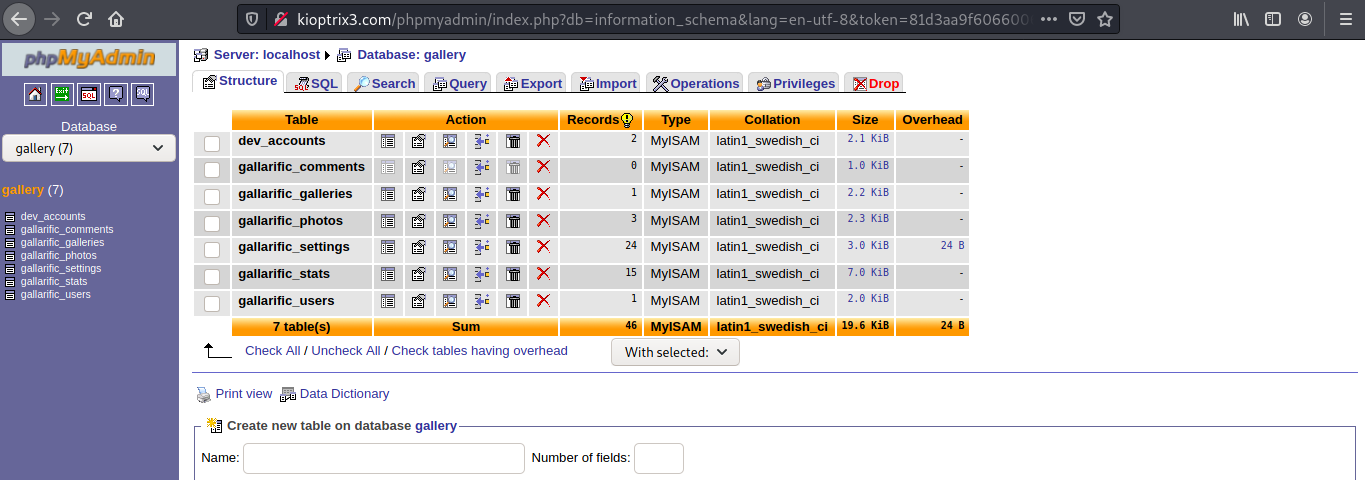Click the Search icon for gallarific_galleries row
This screenshot has height=480, width=1365.
click(x=450, y=194)
